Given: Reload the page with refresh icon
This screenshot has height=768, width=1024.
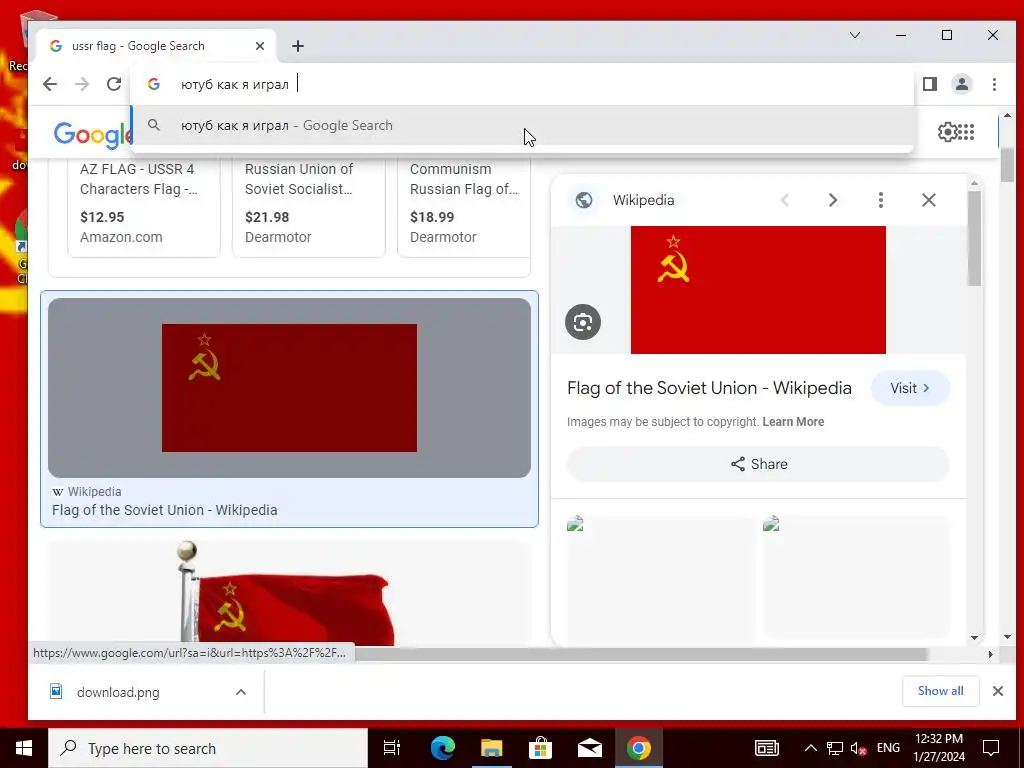Looking at the screenshot, I should point(114,84).
